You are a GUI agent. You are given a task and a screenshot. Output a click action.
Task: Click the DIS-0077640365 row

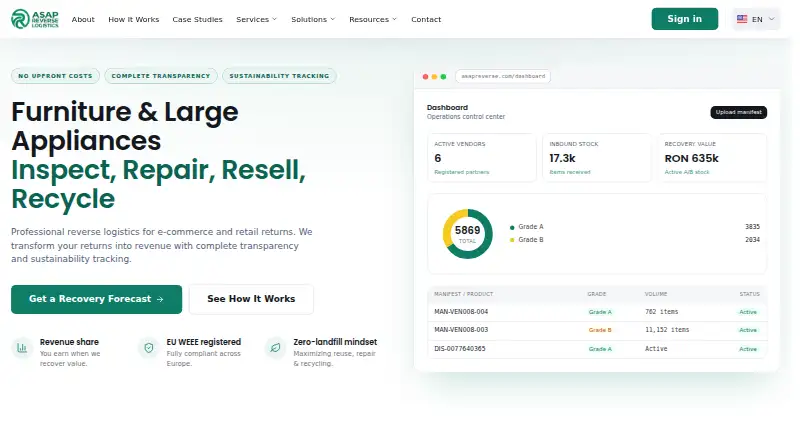pos(597,349)
